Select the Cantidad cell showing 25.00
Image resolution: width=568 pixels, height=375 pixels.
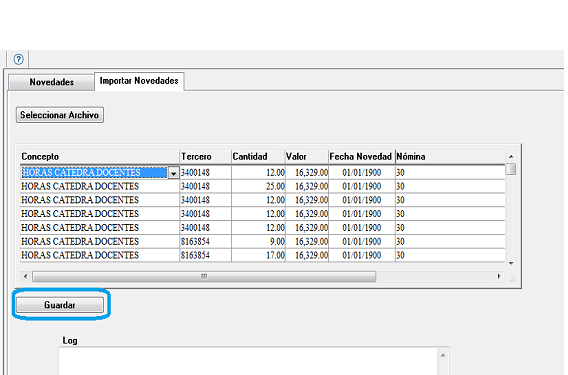pyautogui.click(x=258, y=186)
